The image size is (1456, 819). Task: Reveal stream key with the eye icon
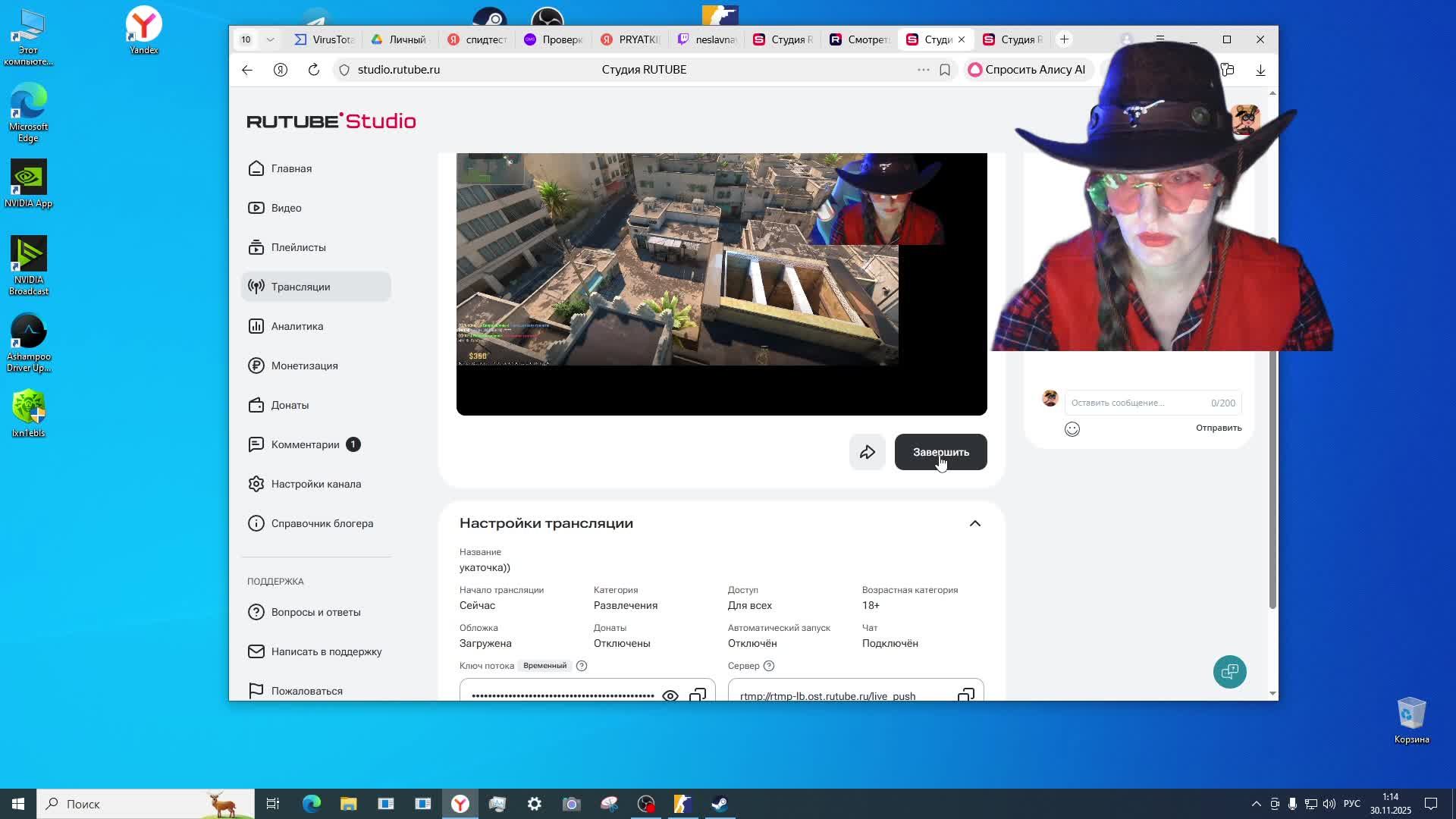point(670,695)
